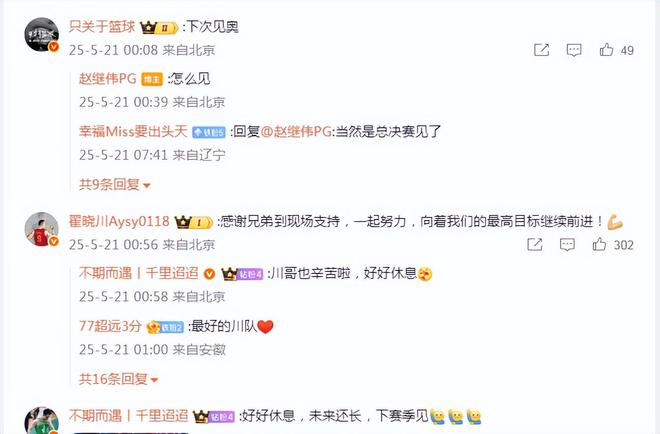Open 只关于篮球 profile avatar
Image resolution: width=660 pixels, height=434 pixels.
coord(41,35)
